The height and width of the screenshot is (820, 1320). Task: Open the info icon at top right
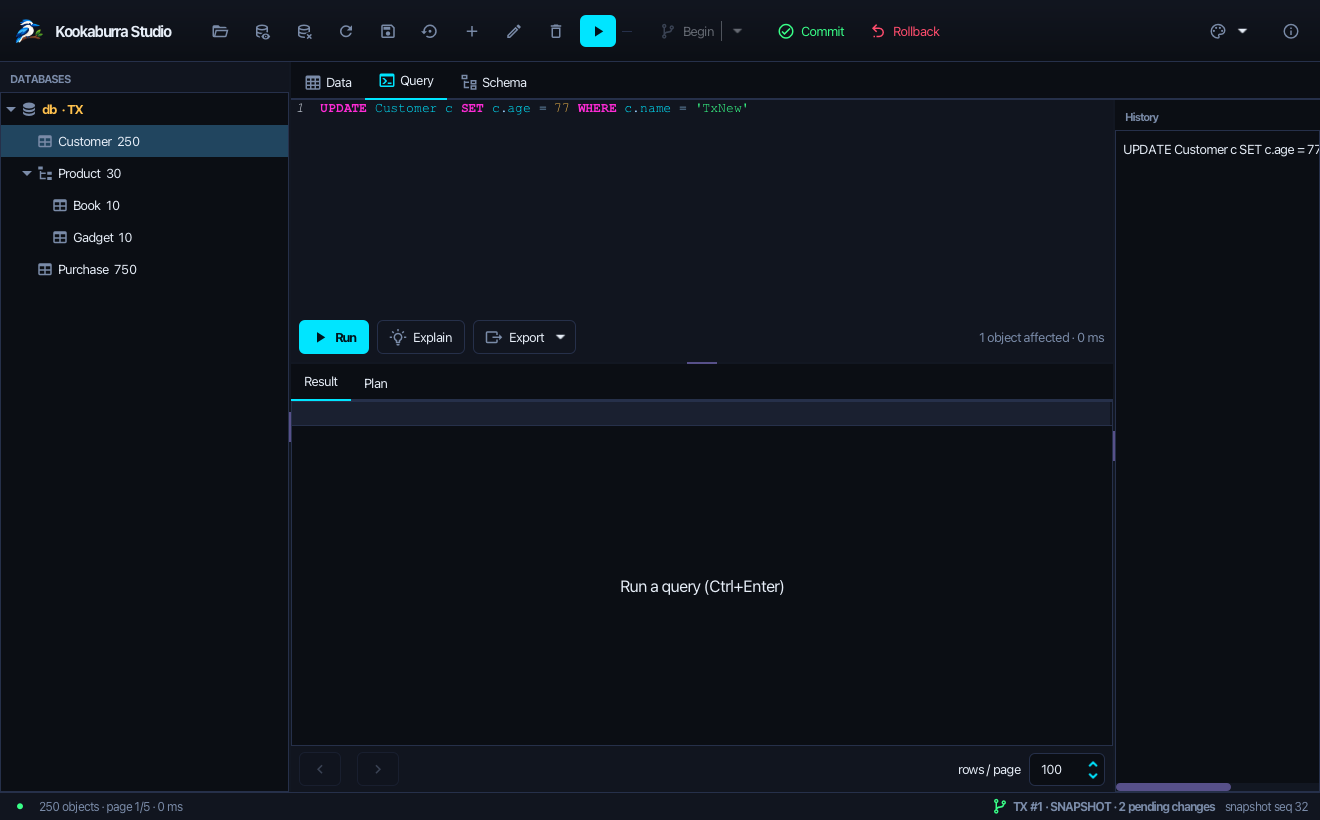click(x=1291, y=31)
